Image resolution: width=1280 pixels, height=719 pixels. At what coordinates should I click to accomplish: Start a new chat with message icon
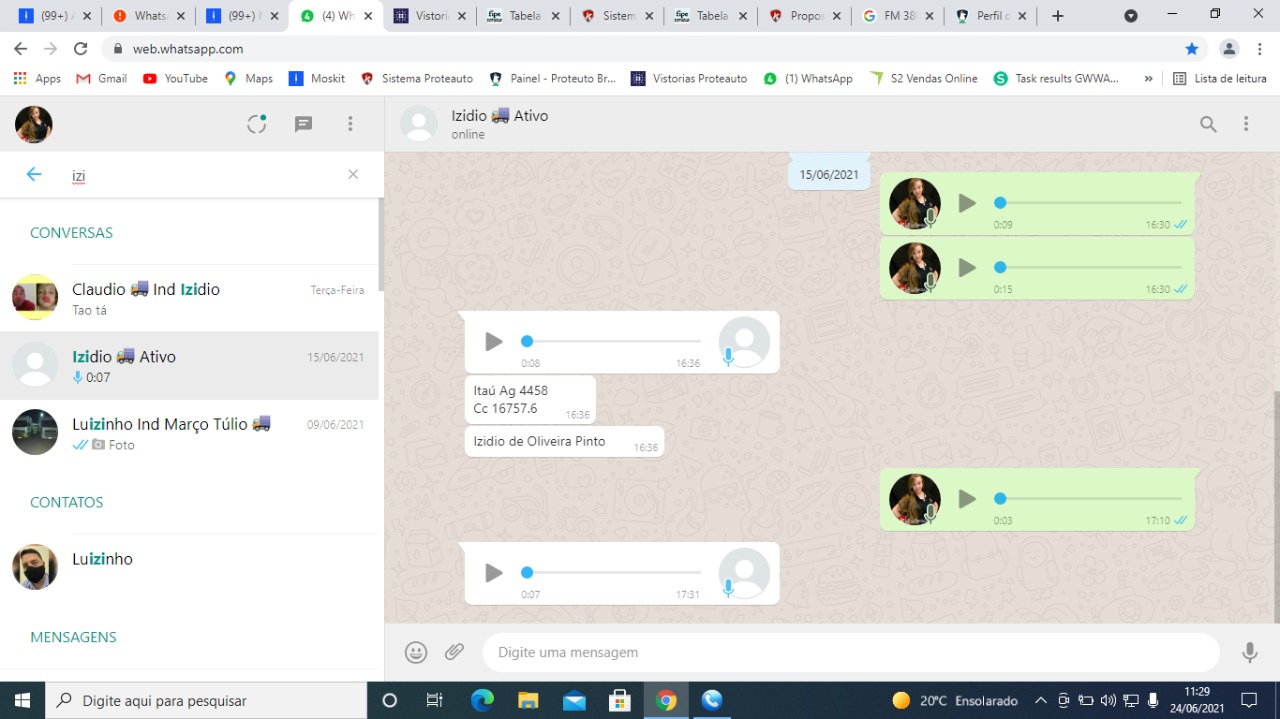click(x=303, y=124)
